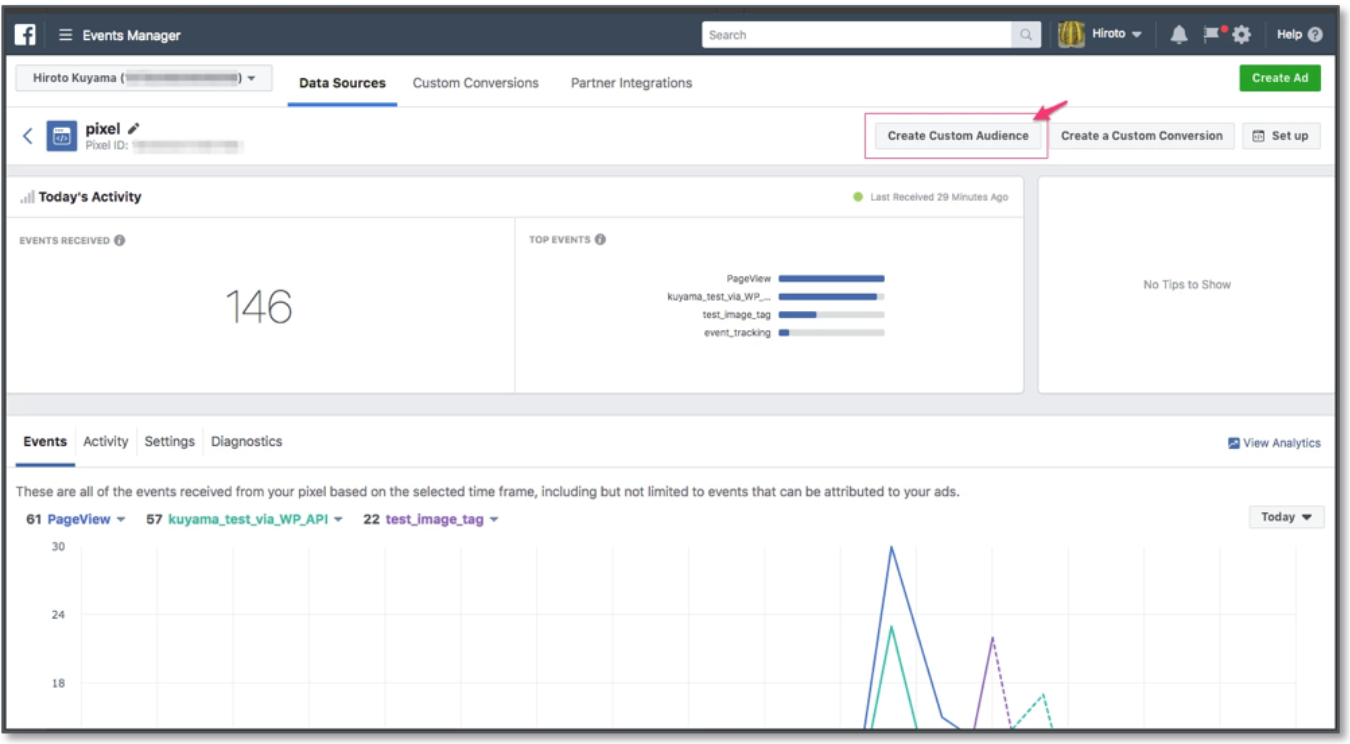This screenshot has height=744, width=1350.
Task: Click the green Create Ad button
Action: 1279,78
